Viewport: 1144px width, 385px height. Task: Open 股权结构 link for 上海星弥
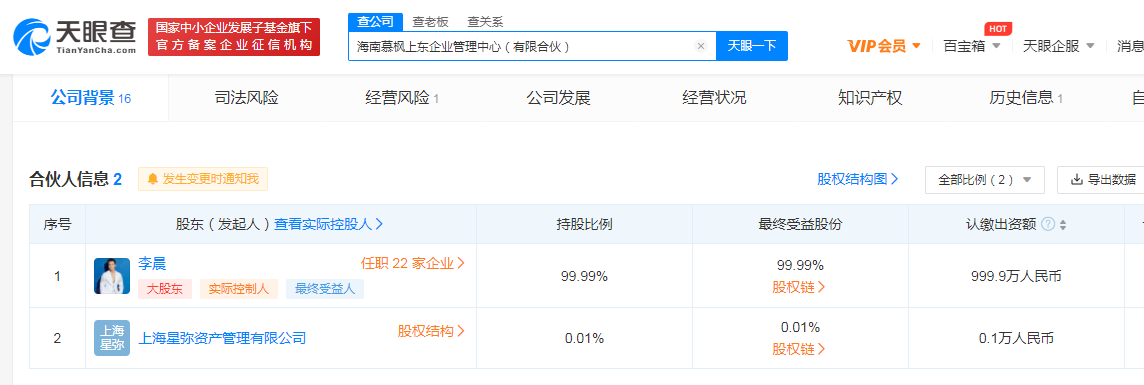431,331
